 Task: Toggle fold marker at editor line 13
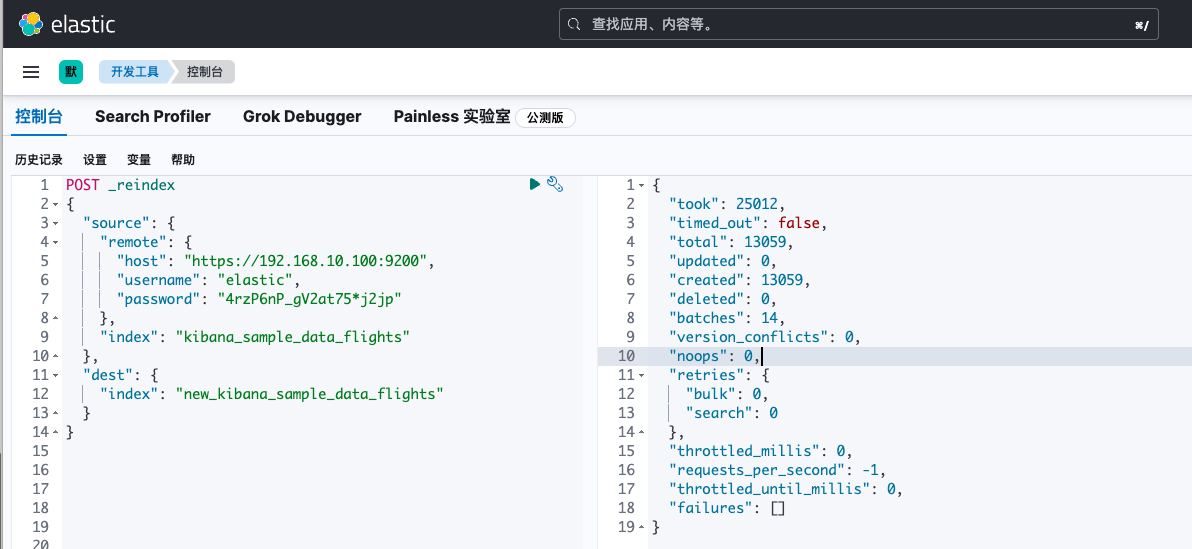[x=55, y=413]
